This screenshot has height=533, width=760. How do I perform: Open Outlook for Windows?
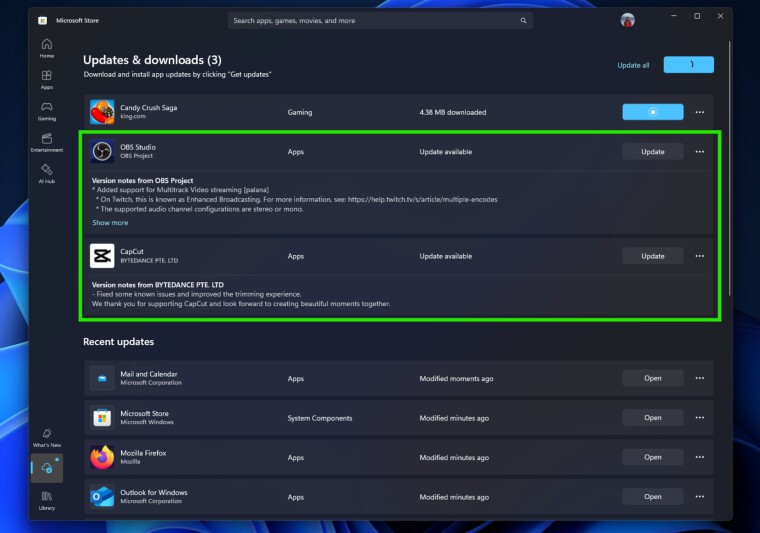[x=653, y=497]
